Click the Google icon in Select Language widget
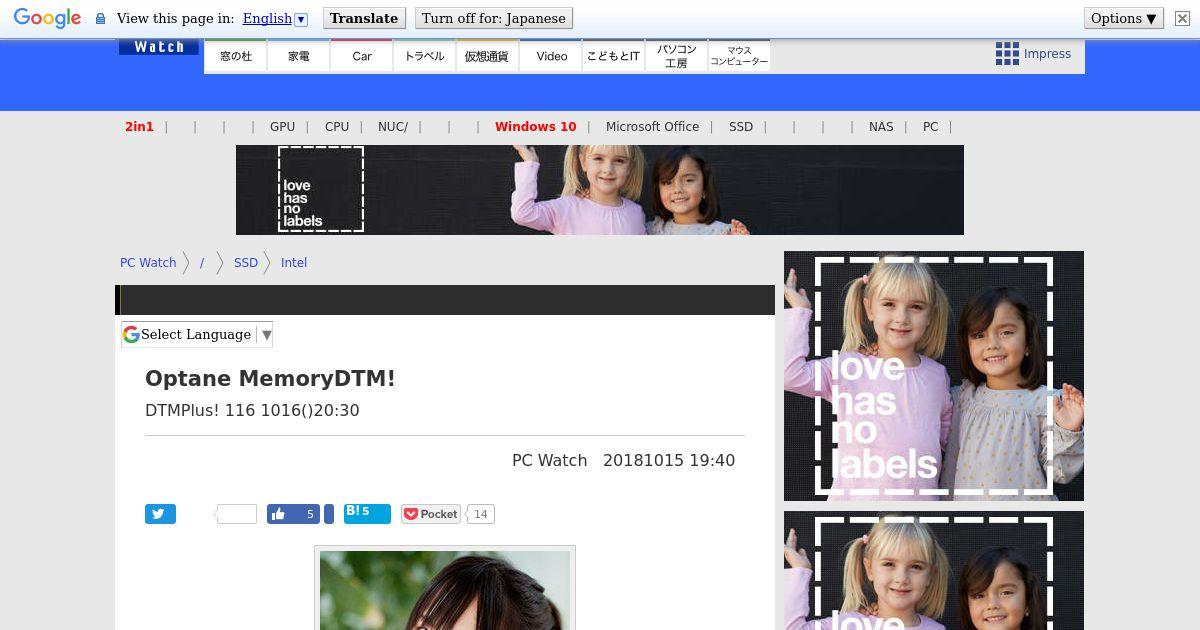Image resolution: width=1200 pixels, height=630 pixels. pyautogui.click(x=131, y=335)
